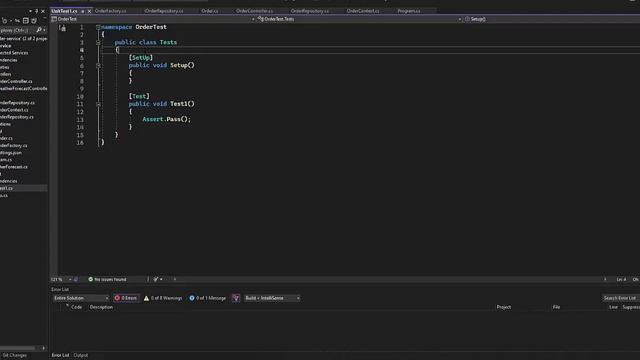Click the Ln 4 line indicator
This screenshot has height=360, width=640.
pyautogui.click(x=621, y=280)
